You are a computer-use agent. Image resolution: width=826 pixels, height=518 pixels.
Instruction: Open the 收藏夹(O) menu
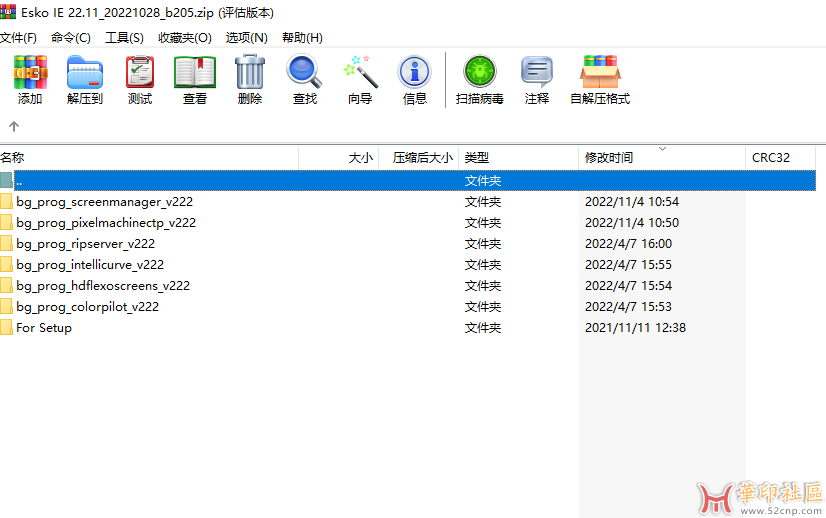185,37
